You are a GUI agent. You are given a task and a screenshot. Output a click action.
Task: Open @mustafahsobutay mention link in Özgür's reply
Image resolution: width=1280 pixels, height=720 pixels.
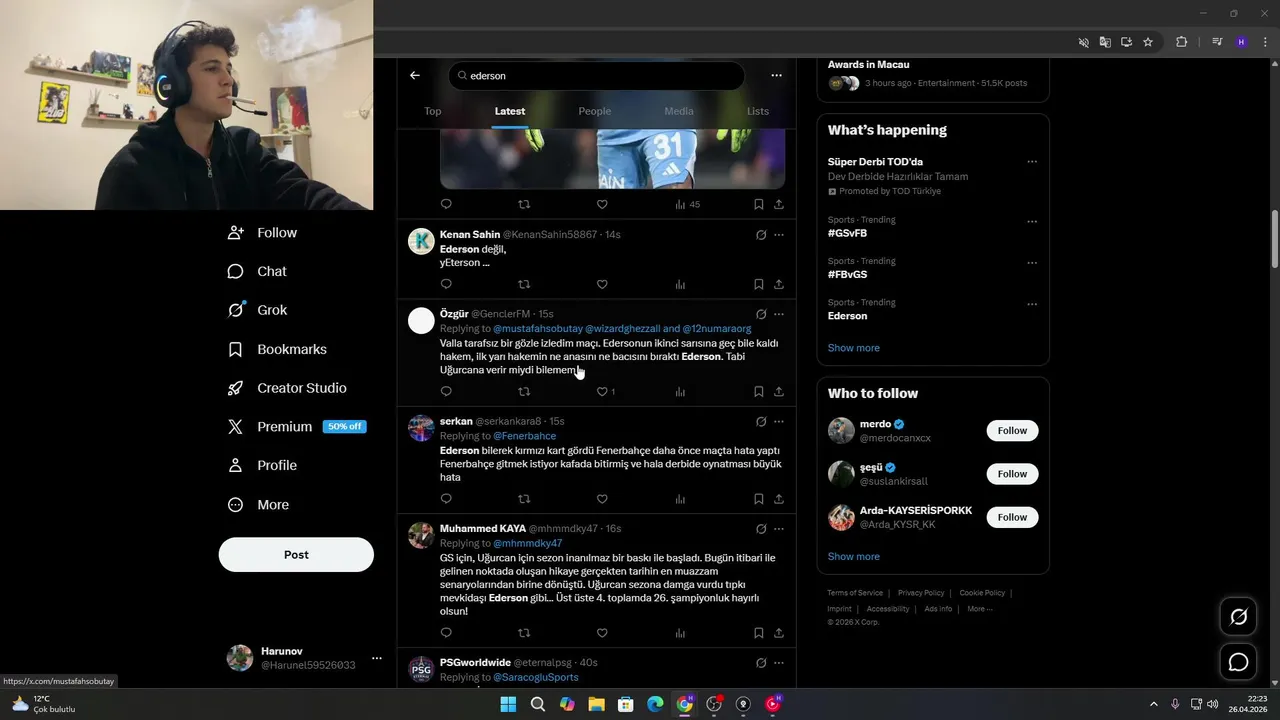pos(537,328)
